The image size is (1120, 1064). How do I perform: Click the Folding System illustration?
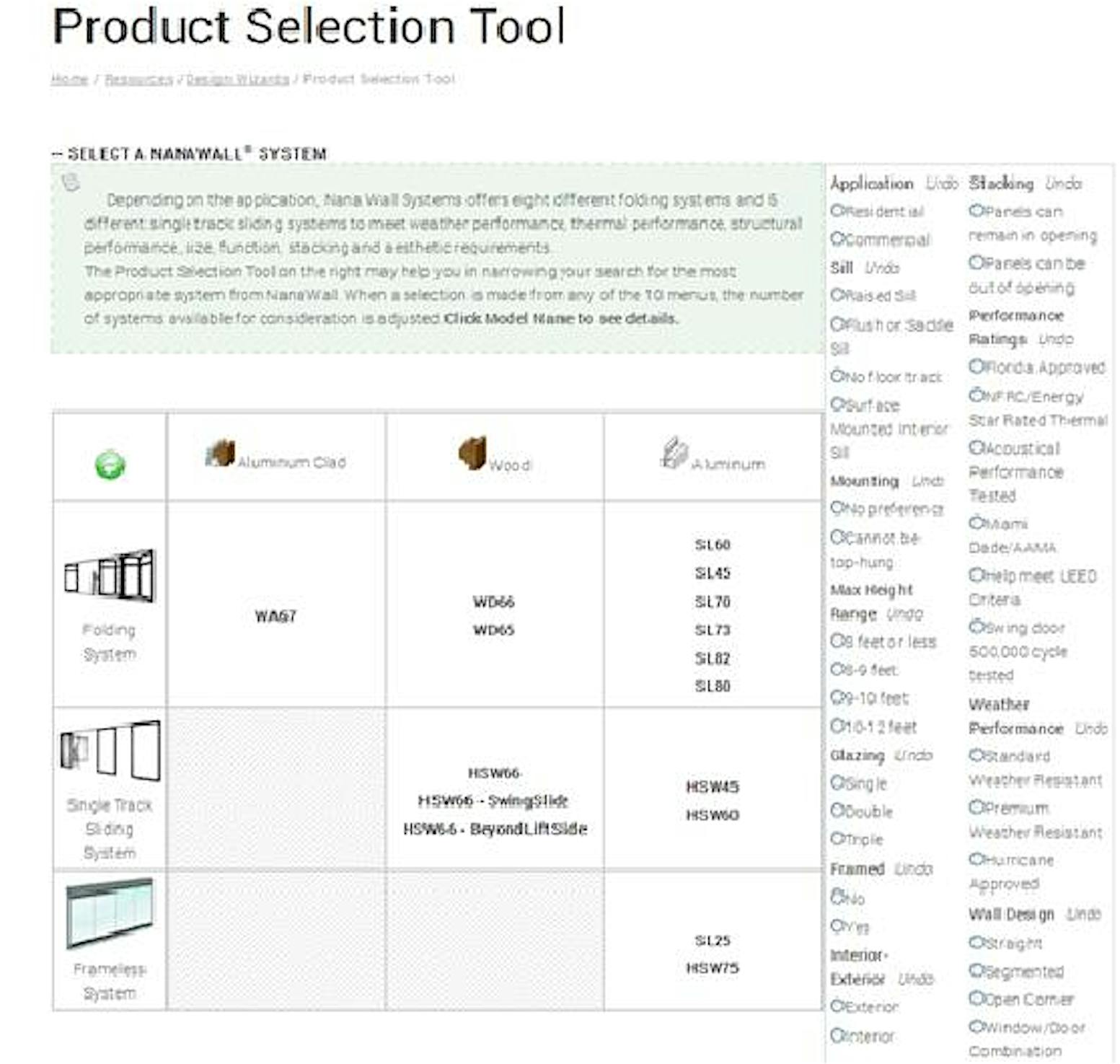click(x=110, y=576)
